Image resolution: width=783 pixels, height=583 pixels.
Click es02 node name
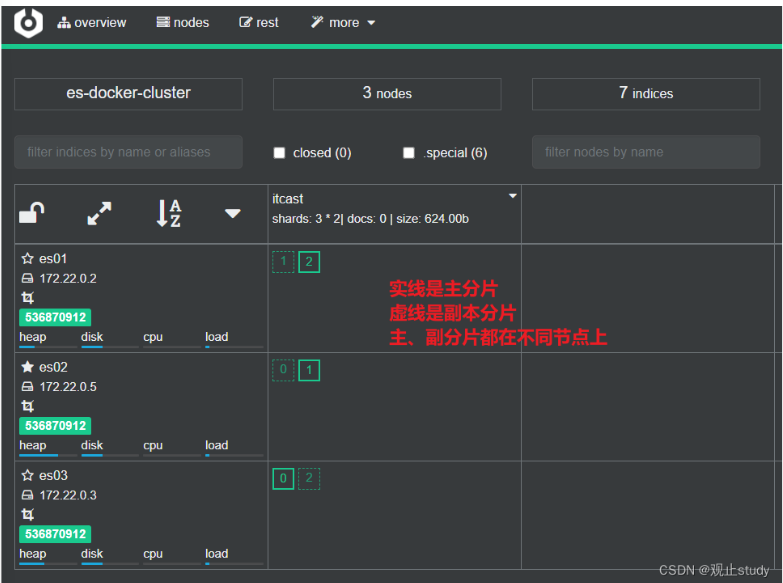(53, 367)
